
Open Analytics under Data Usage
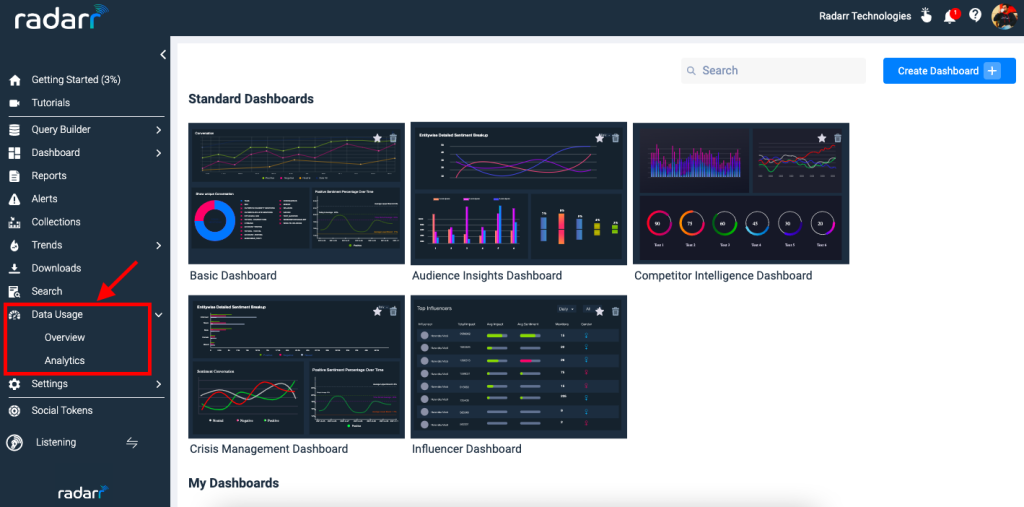[65, 361]
